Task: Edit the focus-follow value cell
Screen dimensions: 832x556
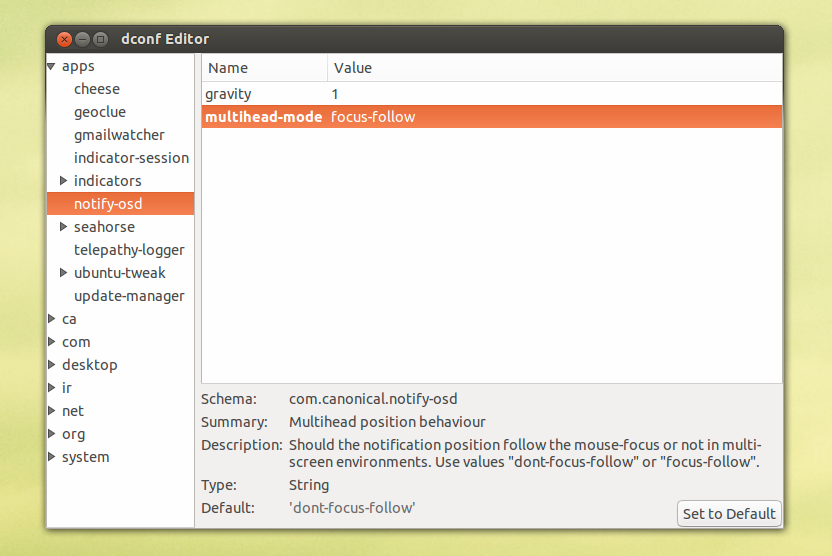Action: [373, 117]
